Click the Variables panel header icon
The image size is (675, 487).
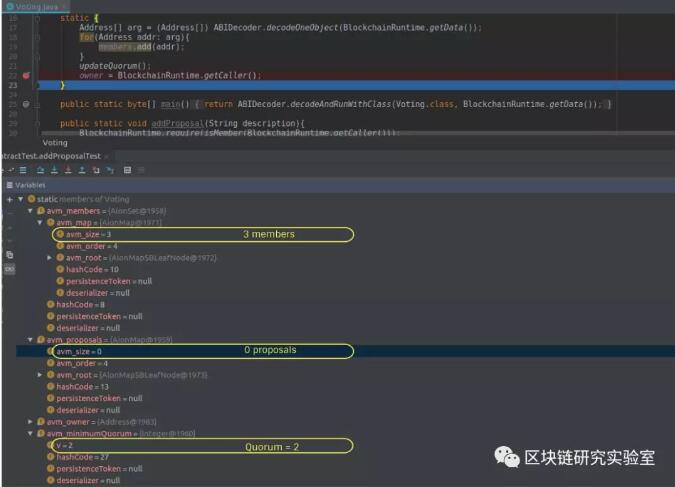point(9,185)
